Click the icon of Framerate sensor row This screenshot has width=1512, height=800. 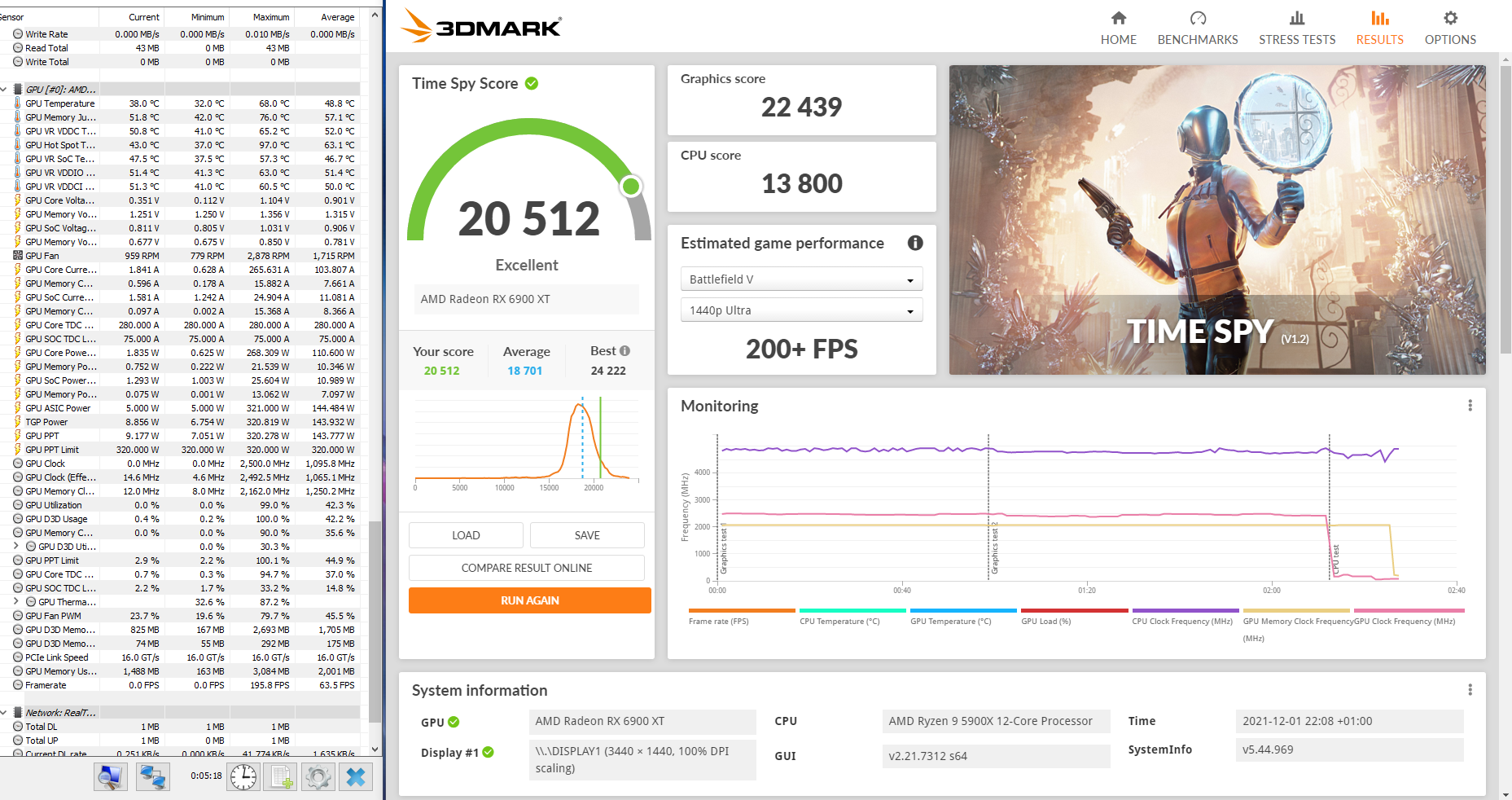[18, 685]
